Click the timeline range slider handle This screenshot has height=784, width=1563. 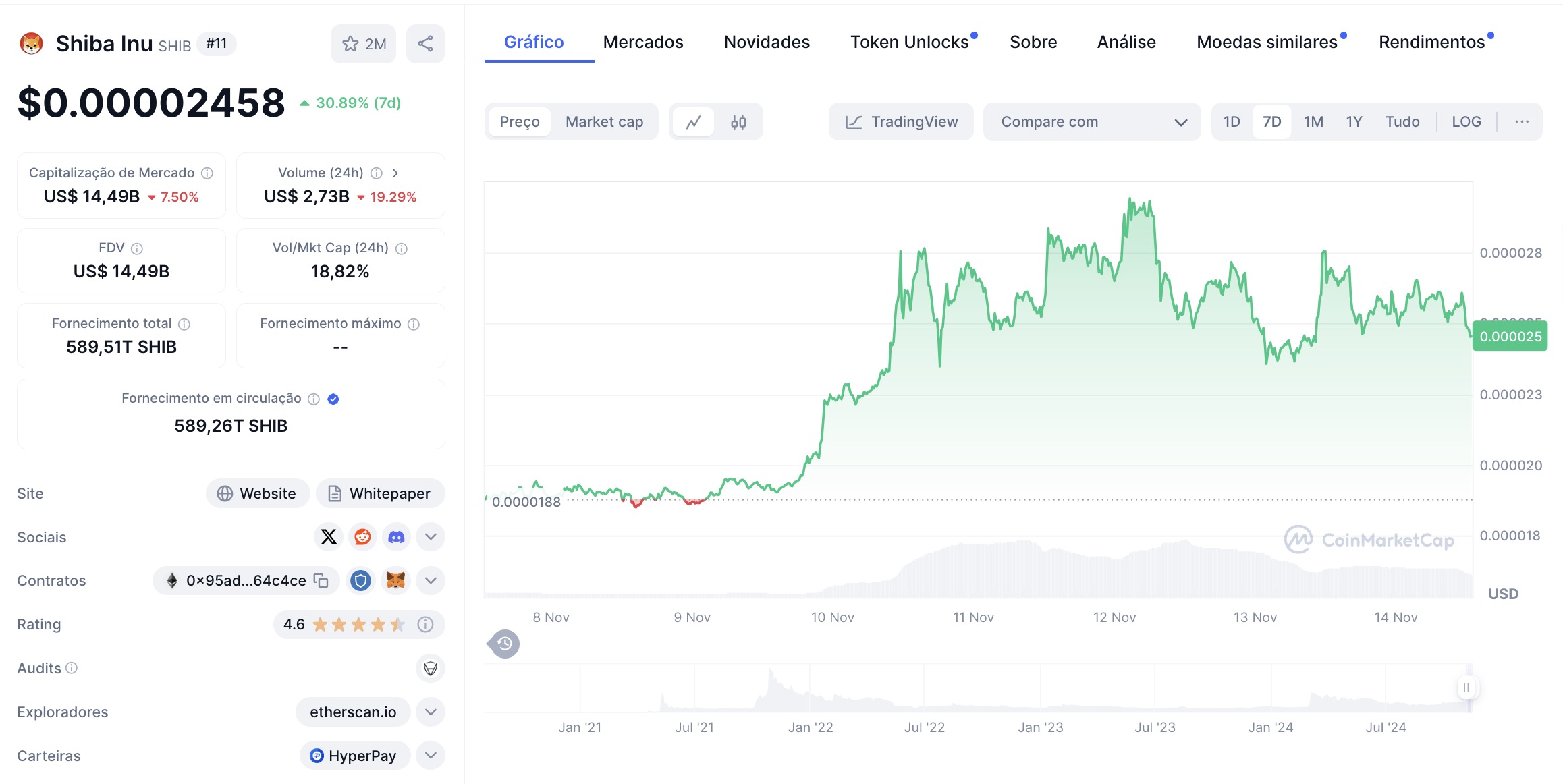[1466, 688]
